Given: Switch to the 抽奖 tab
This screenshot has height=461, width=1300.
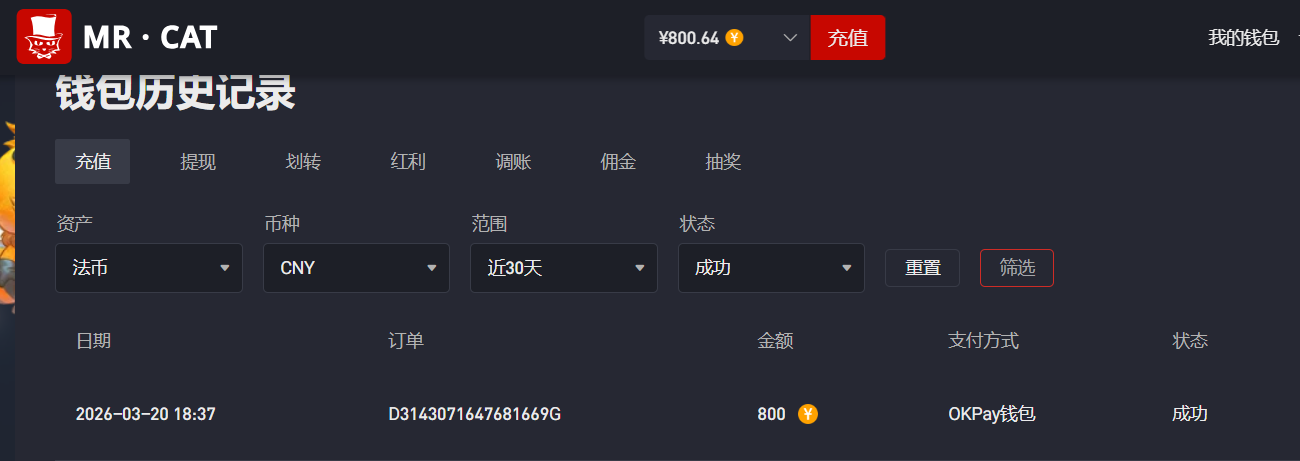Looking at the screenshot, I should (723, 162).
